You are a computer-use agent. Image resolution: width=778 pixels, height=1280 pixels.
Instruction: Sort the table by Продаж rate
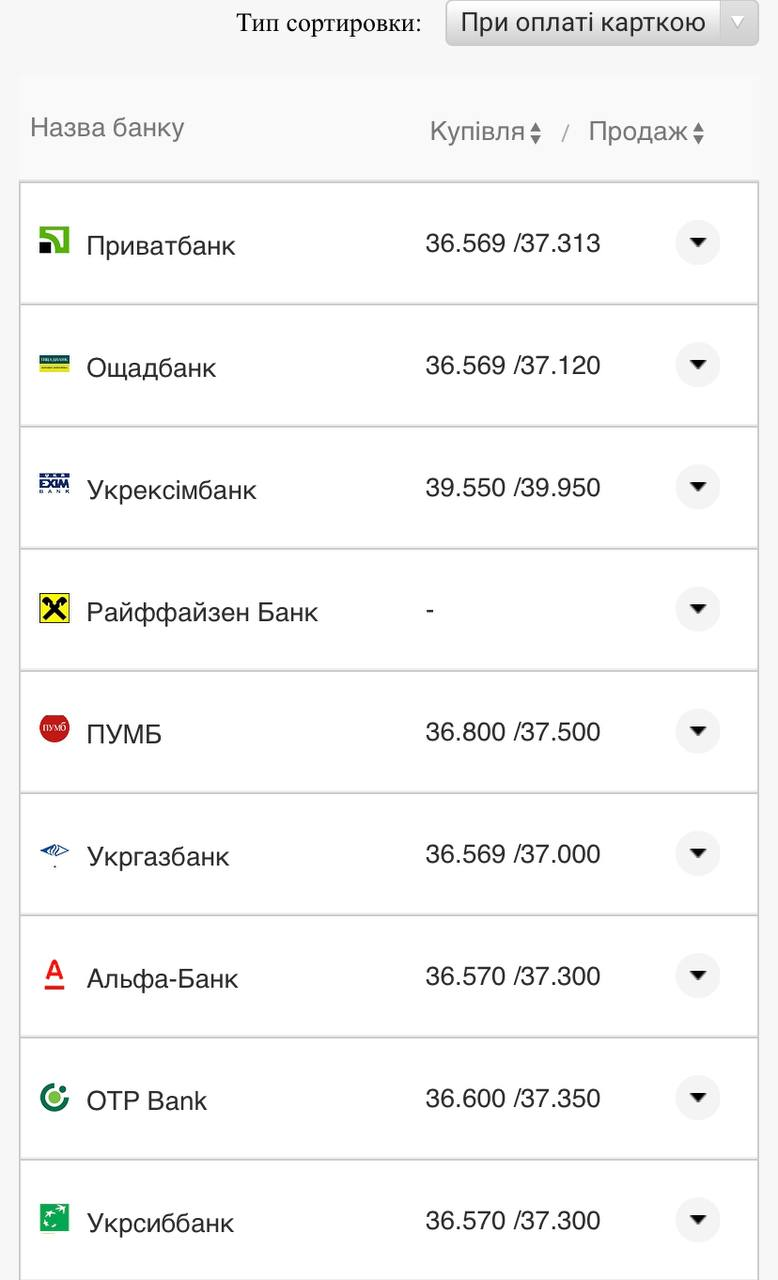[646, 132]
